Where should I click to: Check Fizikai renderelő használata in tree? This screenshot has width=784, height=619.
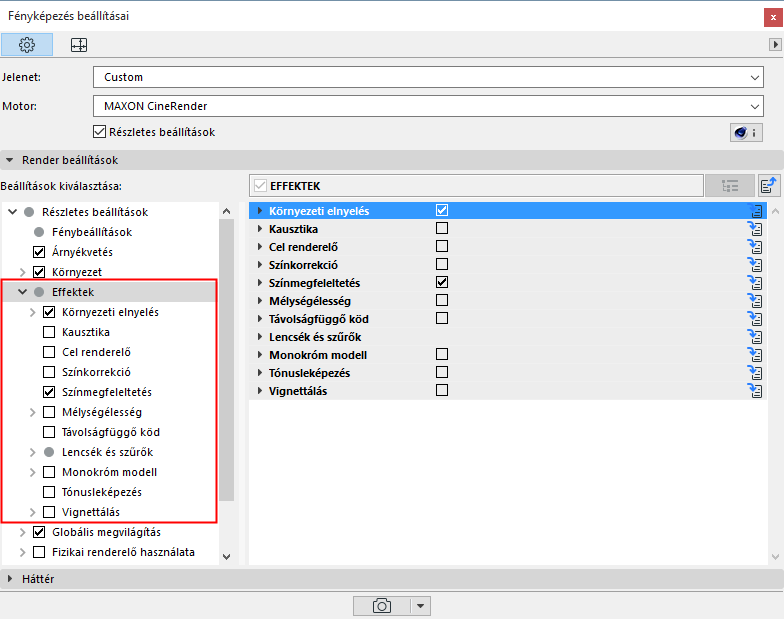(39, 552)
